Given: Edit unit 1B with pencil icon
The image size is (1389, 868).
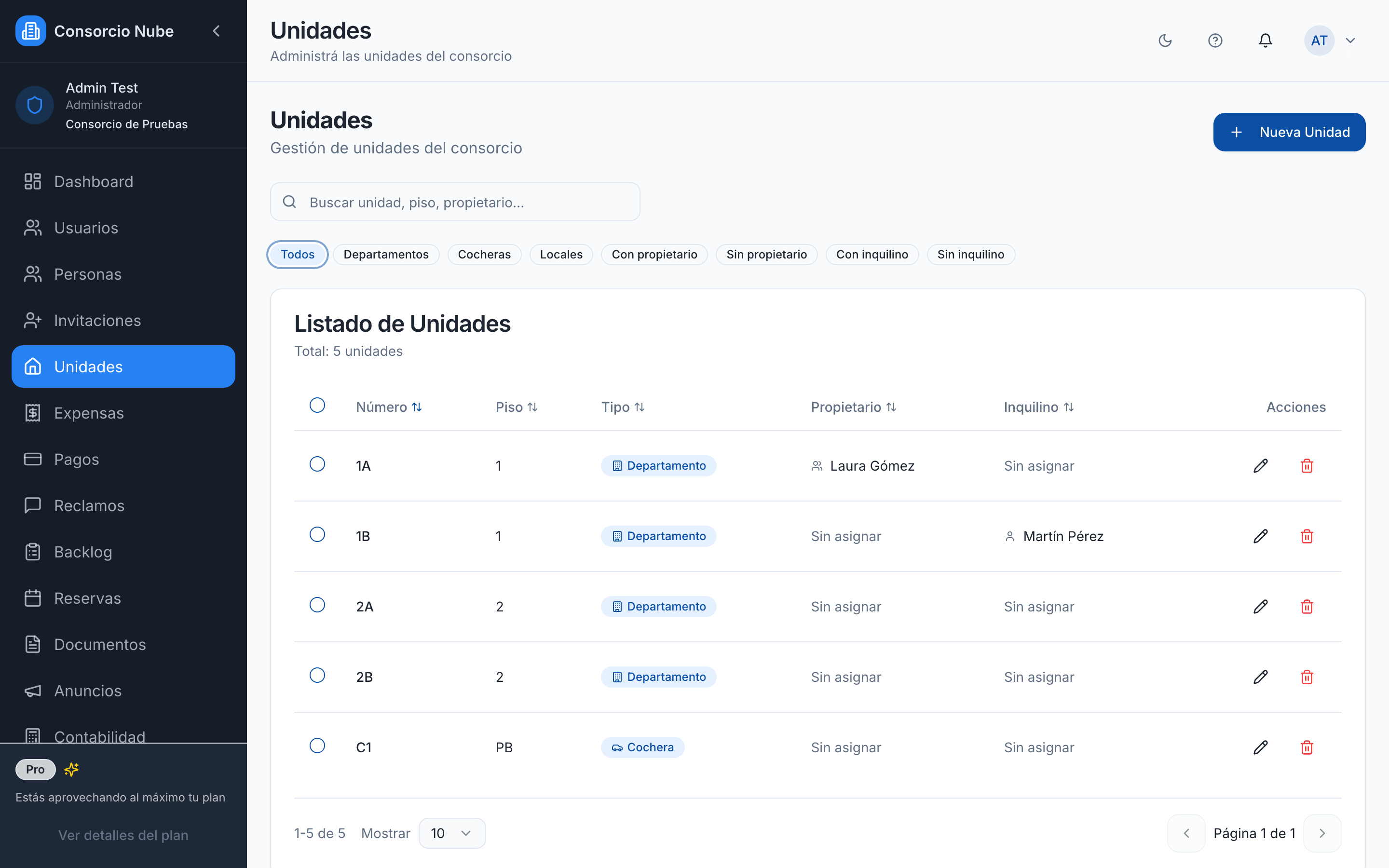Looking at the screenshot, I should coord(1260,536).
